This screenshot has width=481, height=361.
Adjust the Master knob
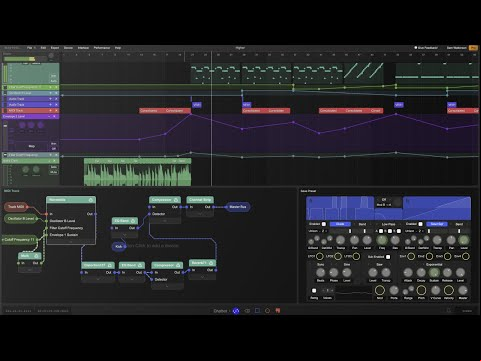[x=463, y=290]
